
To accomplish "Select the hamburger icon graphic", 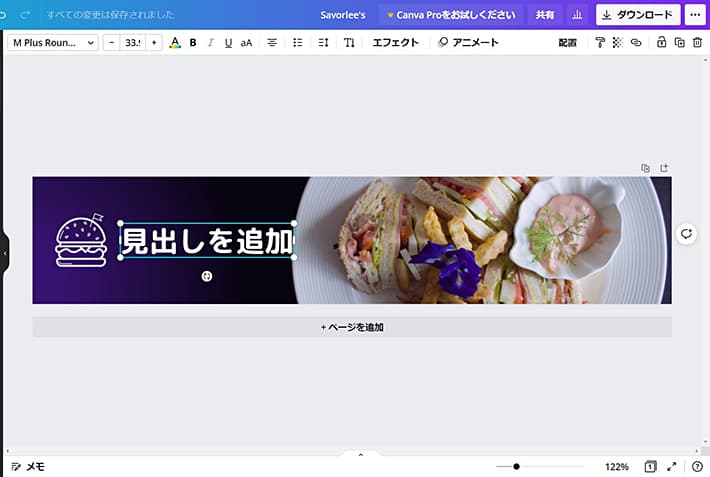I will [x=81, y=241].
